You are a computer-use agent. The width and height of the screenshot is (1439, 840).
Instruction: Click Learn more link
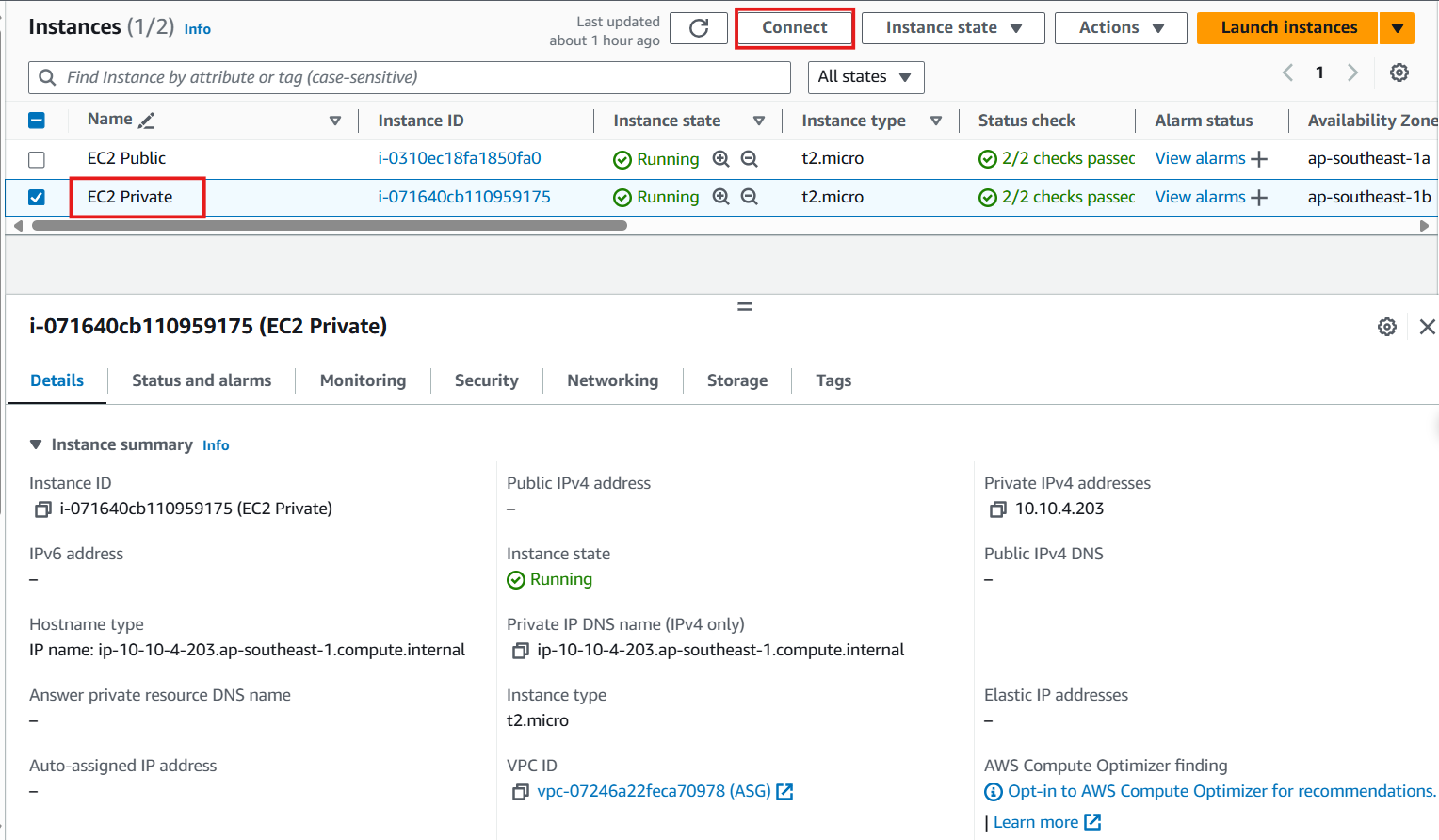coord(1036,823)
